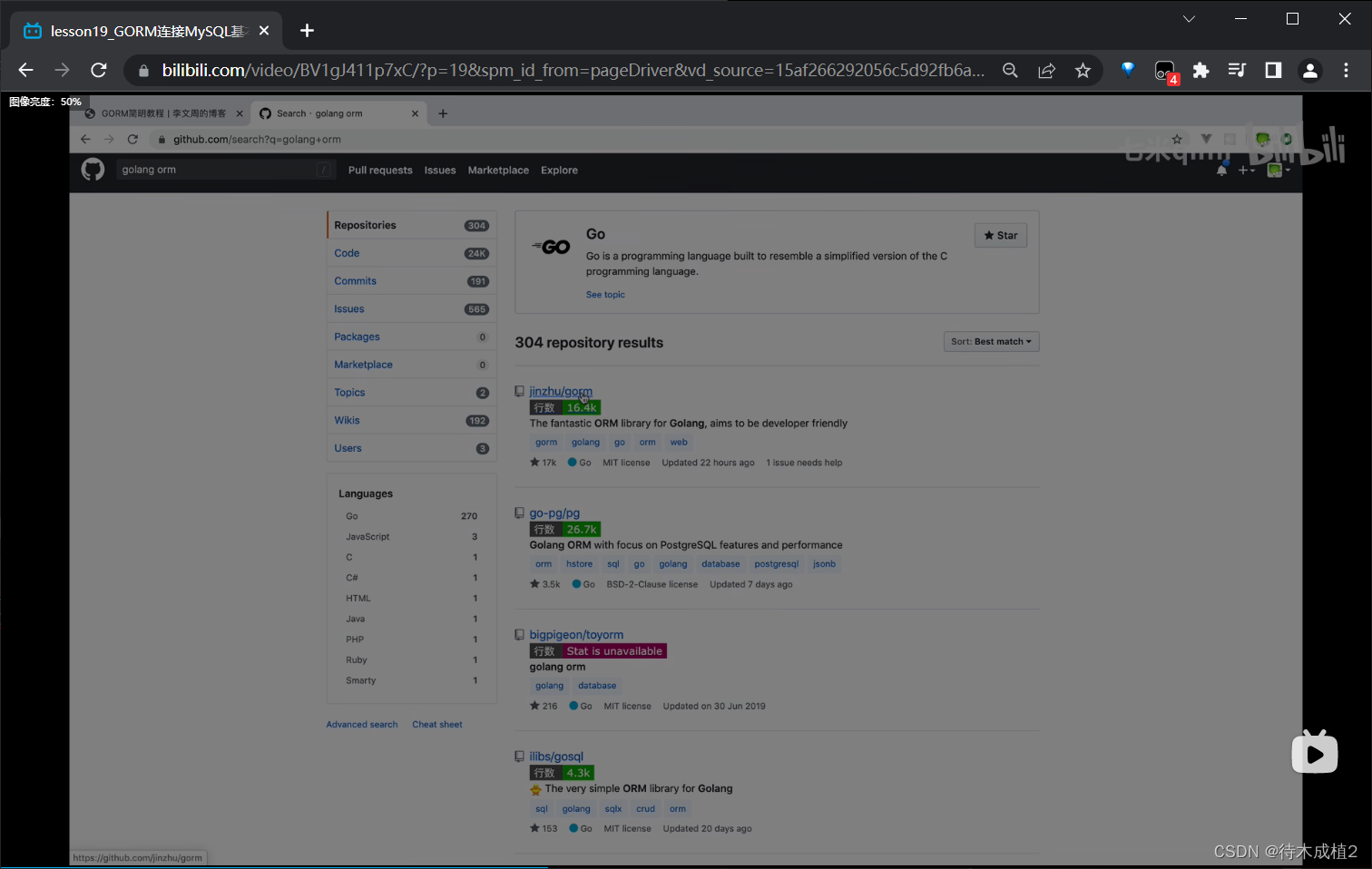Select the Wikis search filter
The image size is (1372, 869).
pyautogui.click(x=412, y=421)
